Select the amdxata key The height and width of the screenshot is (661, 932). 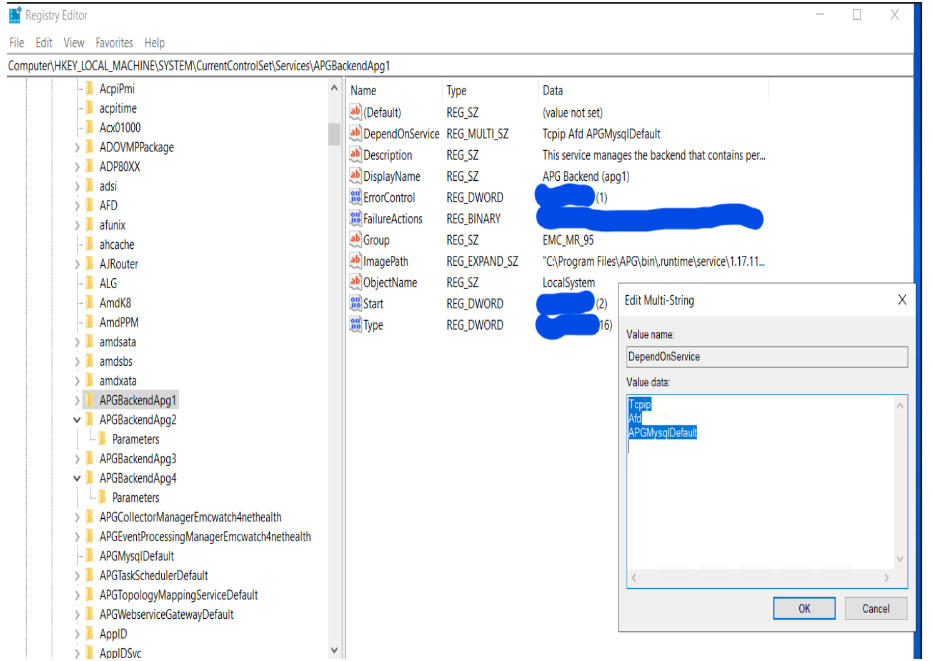(118, 380)
